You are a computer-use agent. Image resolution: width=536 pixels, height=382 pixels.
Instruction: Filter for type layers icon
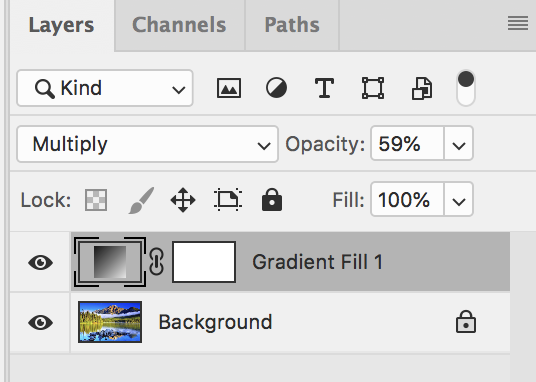pos(324,88)
